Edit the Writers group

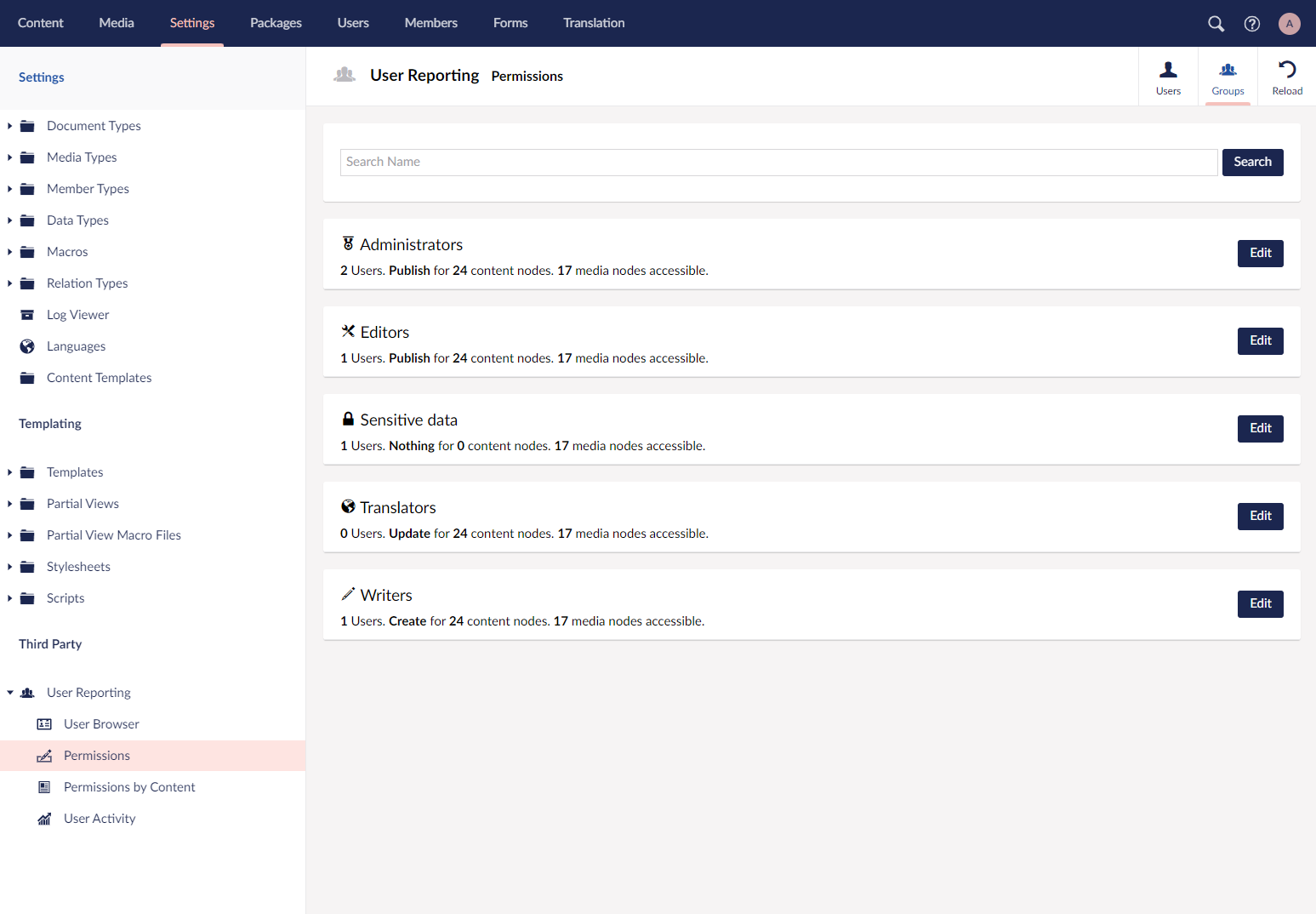tap(1260, 603)
